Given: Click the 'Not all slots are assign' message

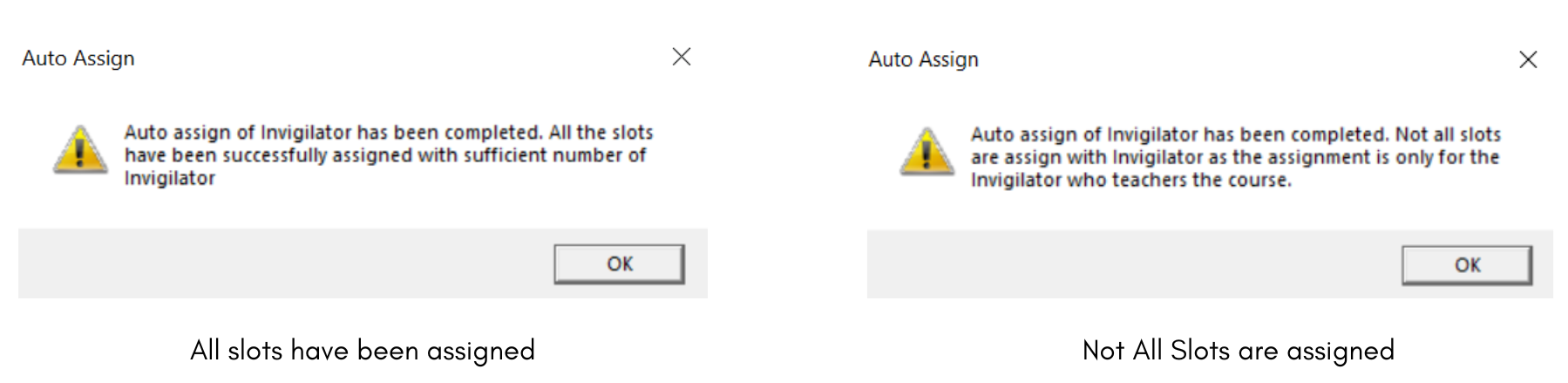Looking at the screenshot, I should coord(1235,146).
